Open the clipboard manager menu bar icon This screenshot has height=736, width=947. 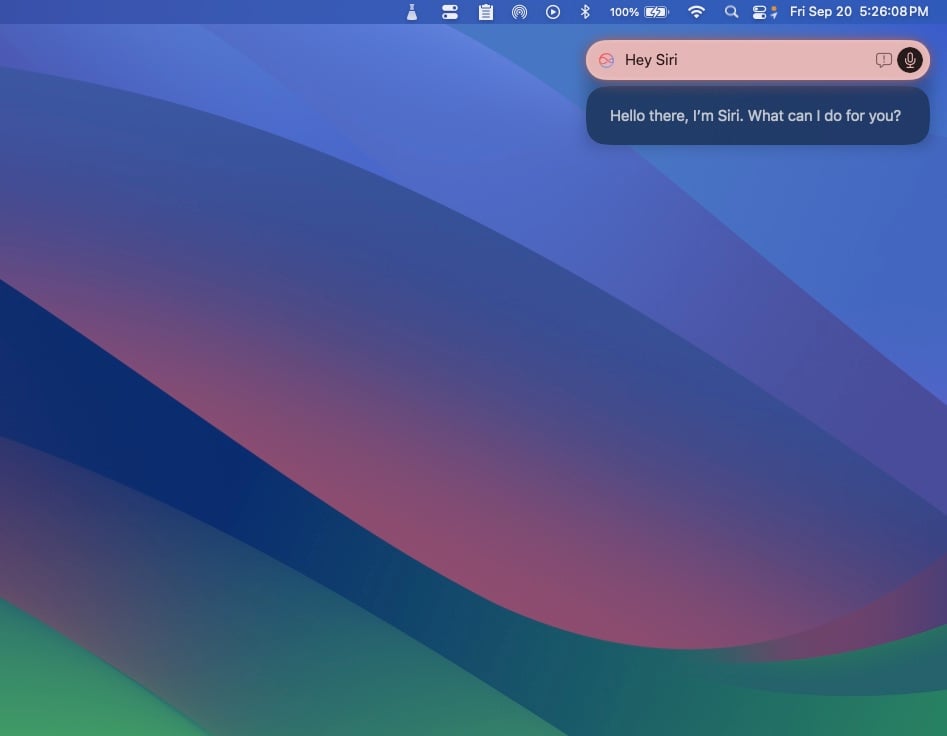click(x=485, y=12)
